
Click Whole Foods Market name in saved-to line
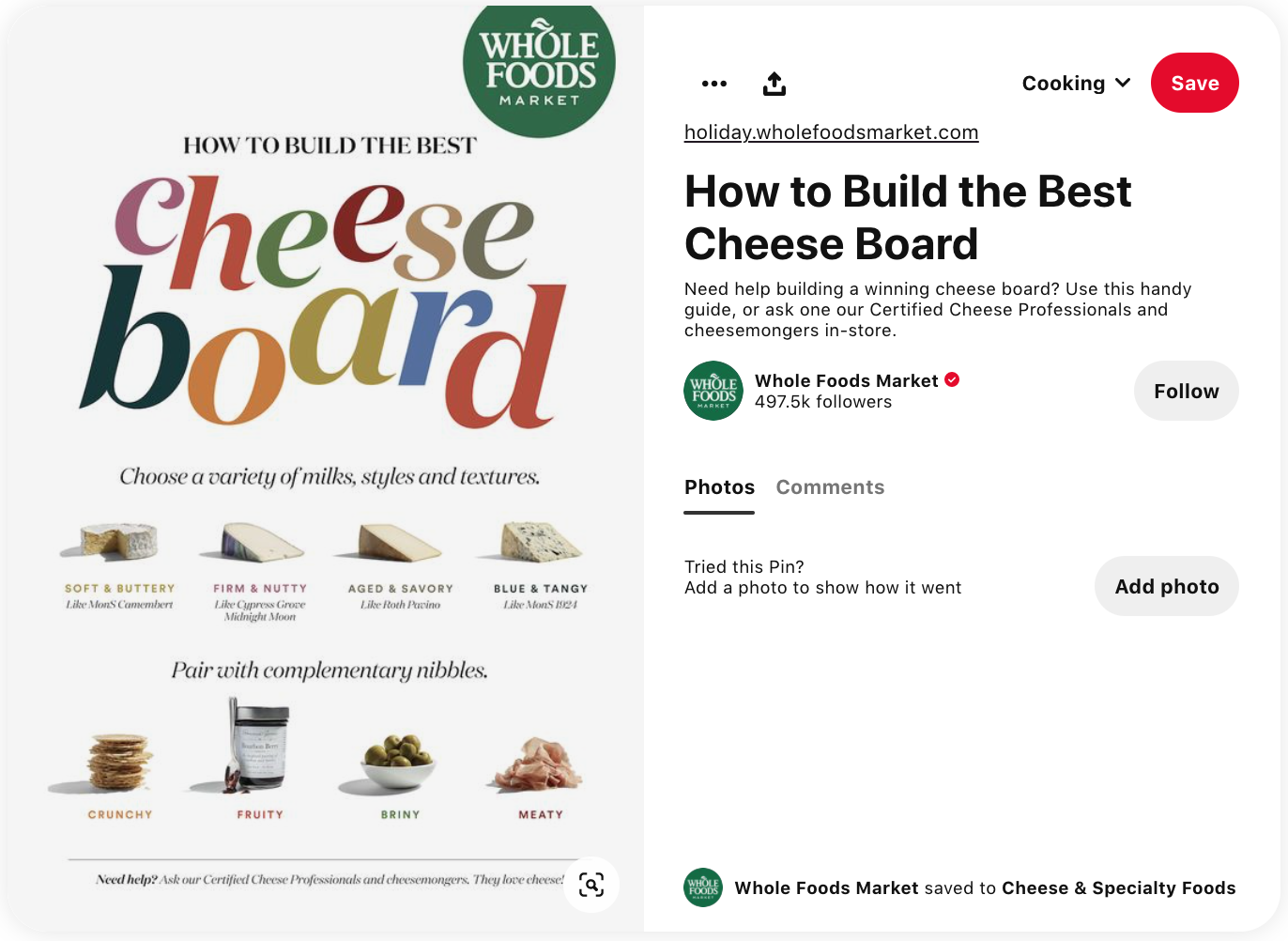point(827,888)
